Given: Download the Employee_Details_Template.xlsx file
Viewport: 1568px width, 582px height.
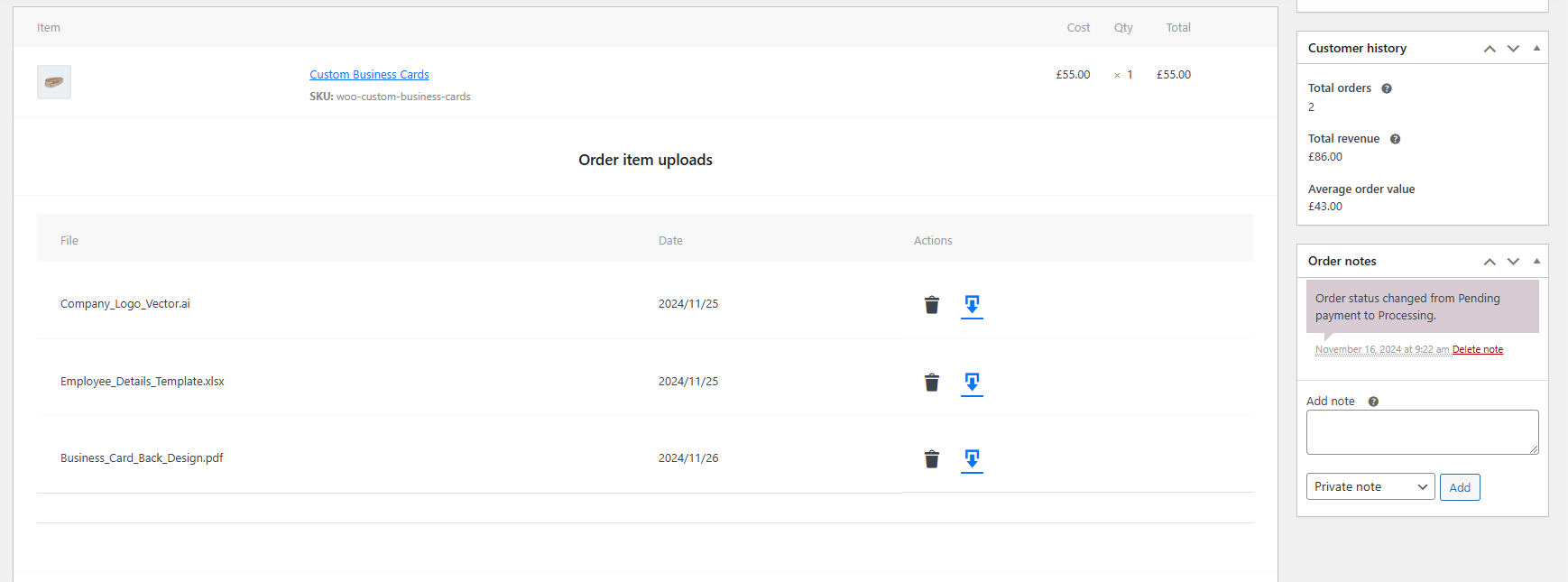Looking at the screenshot, I should 972,383.
